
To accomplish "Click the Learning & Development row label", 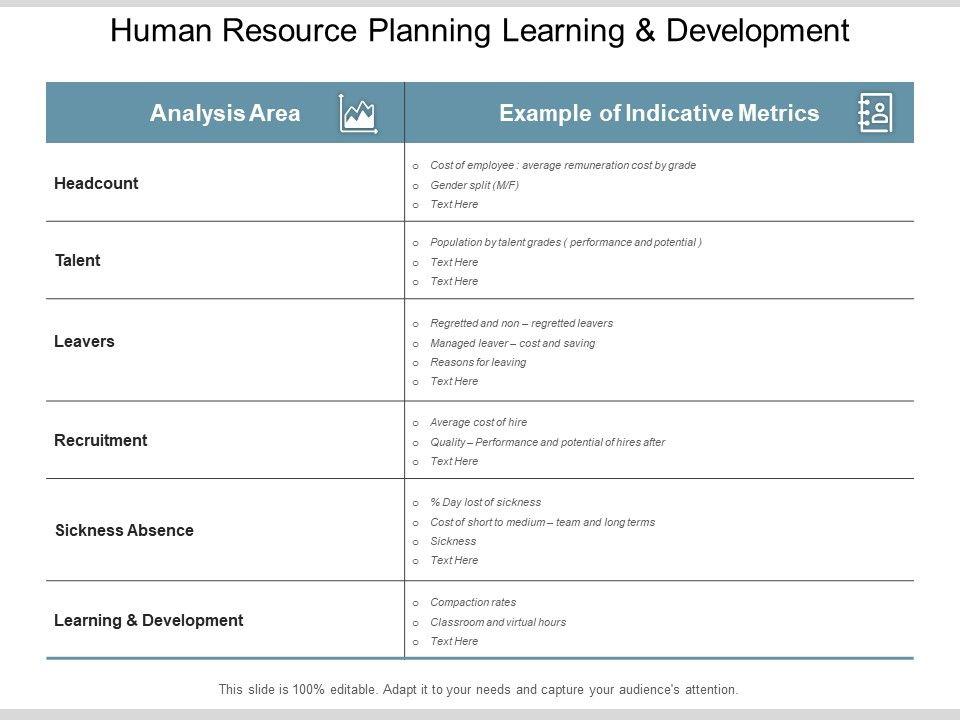I will (148, 620).
